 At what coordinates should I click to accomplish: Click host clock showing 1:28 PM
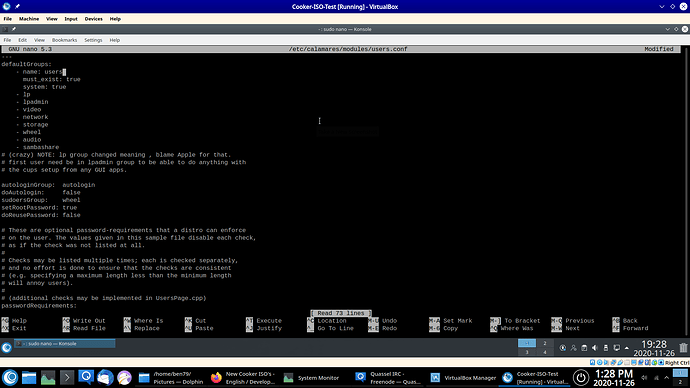[x=613, y=378]
